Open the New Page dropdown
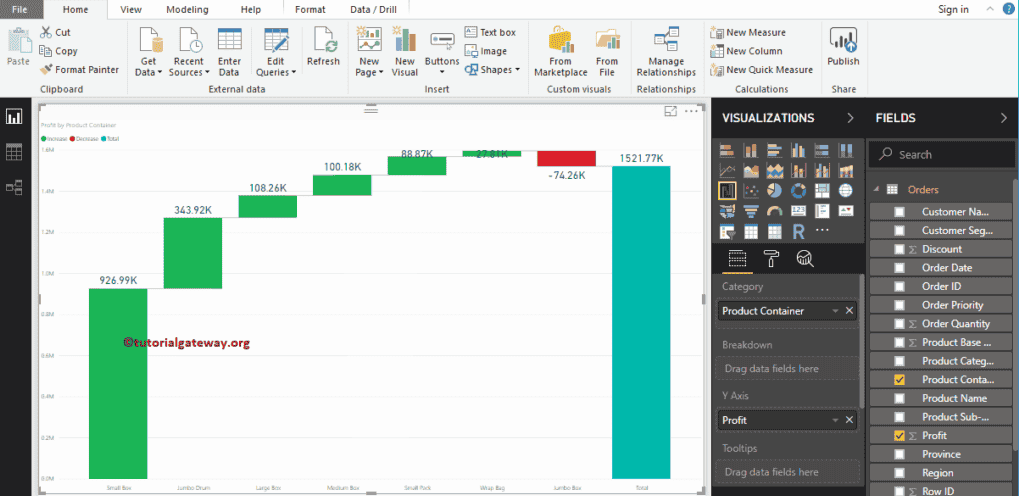This screenshot has height=496, width=1019. [x=381, y=73]
